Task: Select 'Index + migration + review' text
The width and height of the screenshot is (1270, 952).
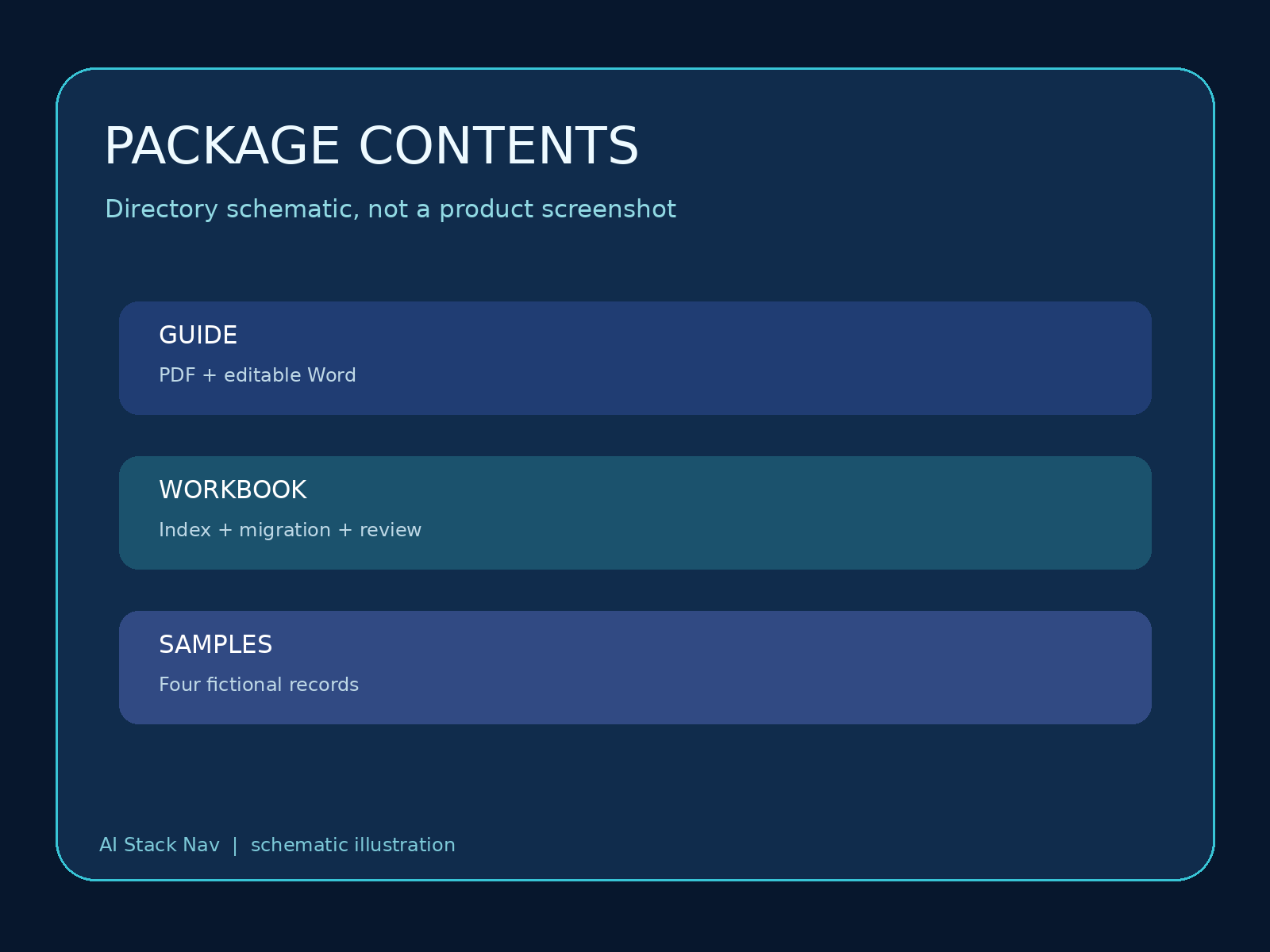Action: click(290, 530)
